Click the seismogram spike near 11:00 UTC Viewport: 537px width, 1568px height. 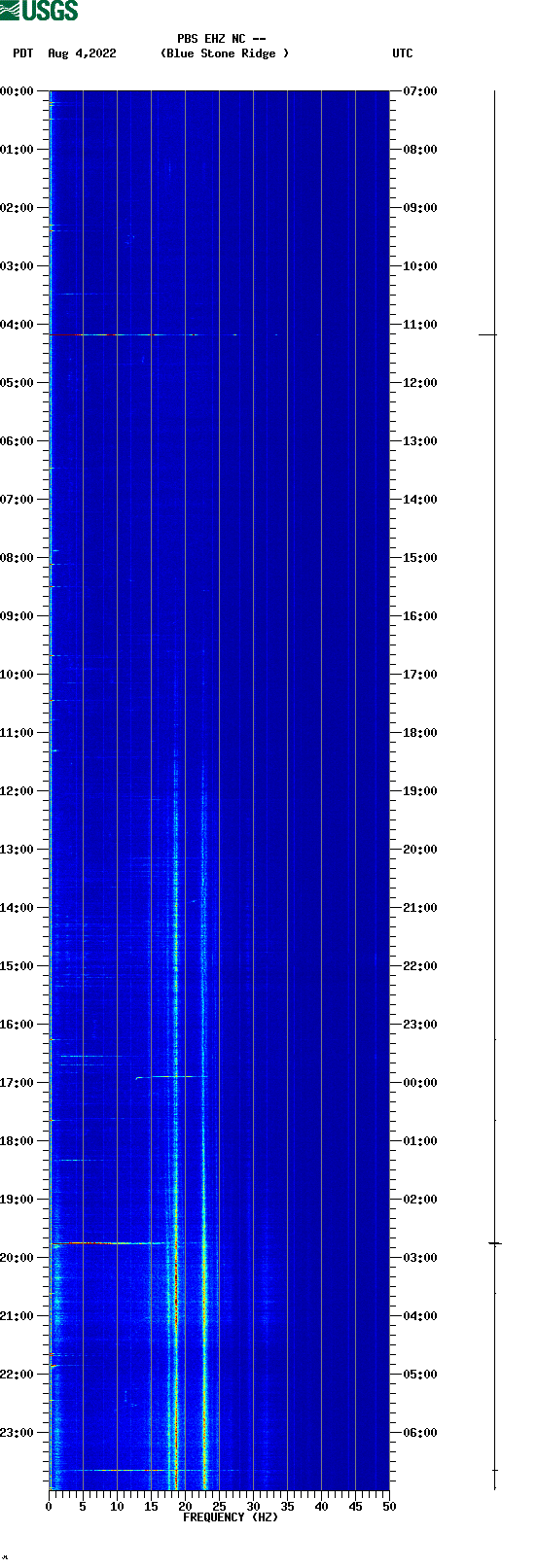point(487,334)
